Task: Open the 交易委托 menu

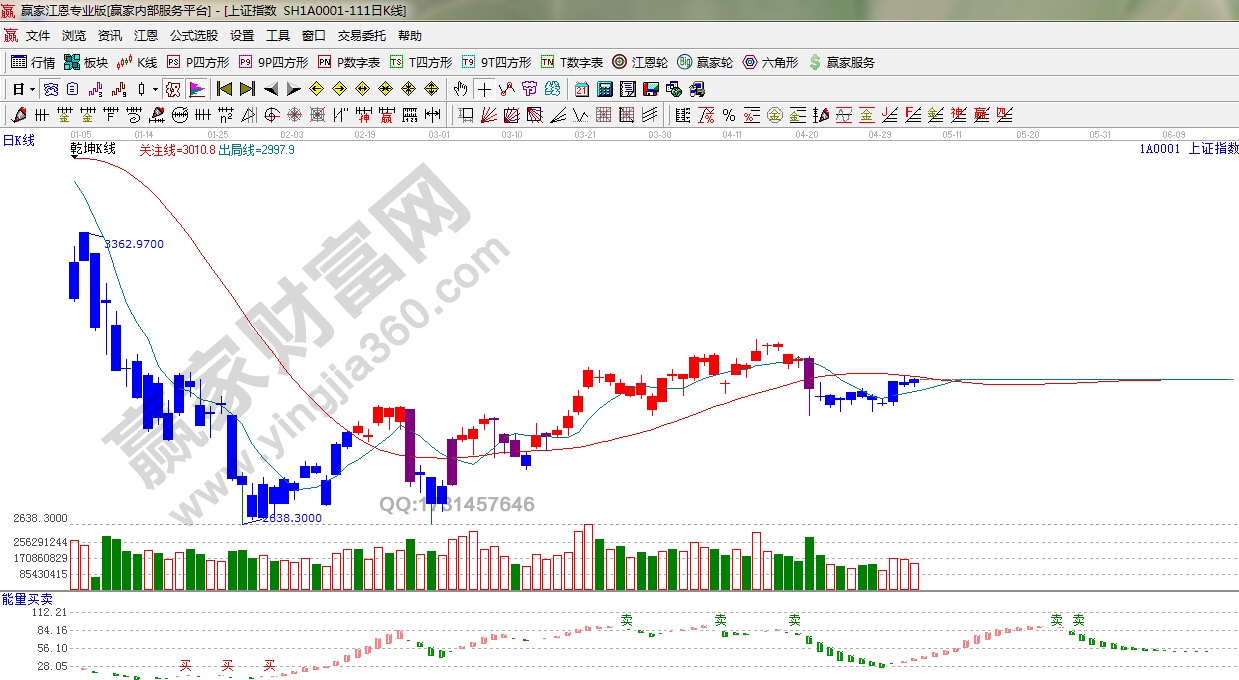Action: [x=361, y=36]
